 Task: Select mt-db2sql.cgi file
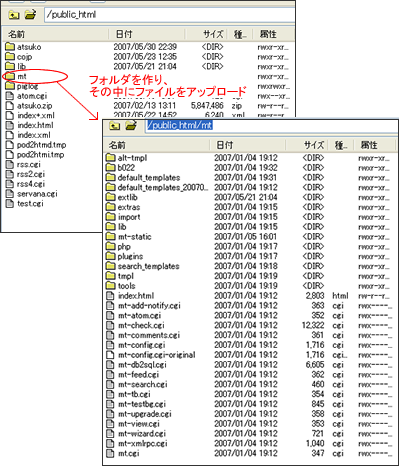[137, 364]
